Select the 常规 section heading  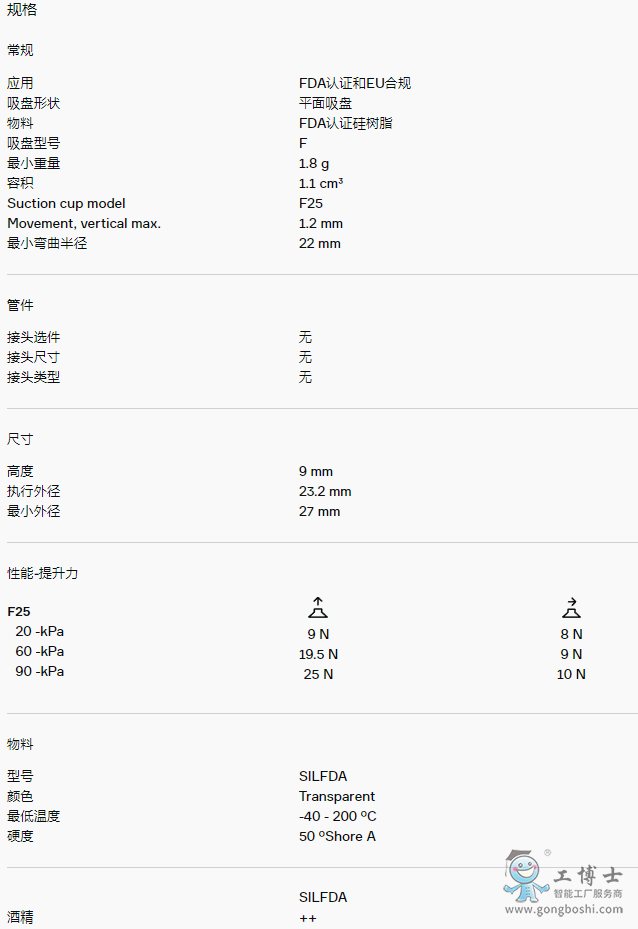(20, 50)
